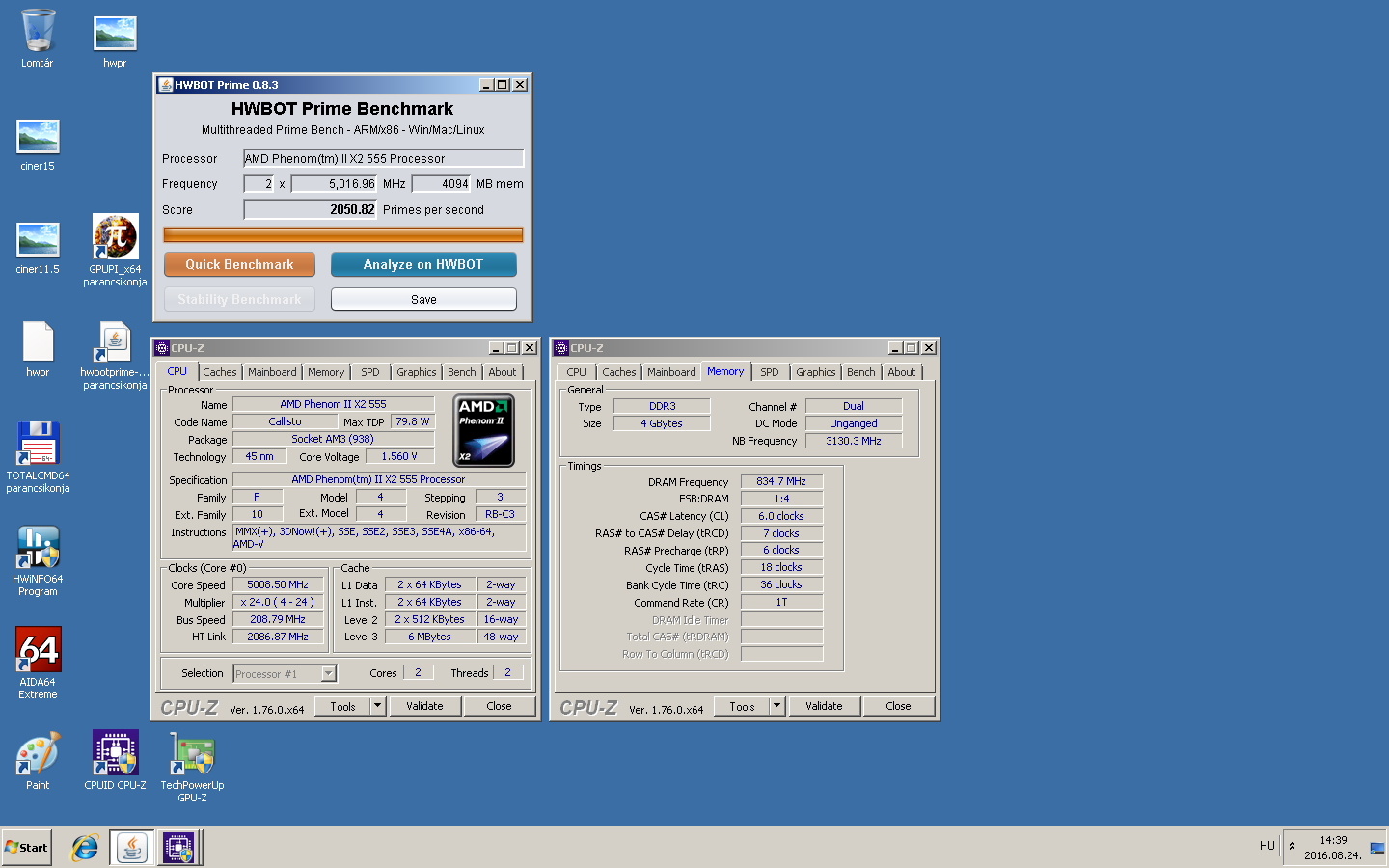The height and width of the screenshot is (868, 1389).
Task: Switch to About tab in right CPU-Z window
Action: pos(902,372)
